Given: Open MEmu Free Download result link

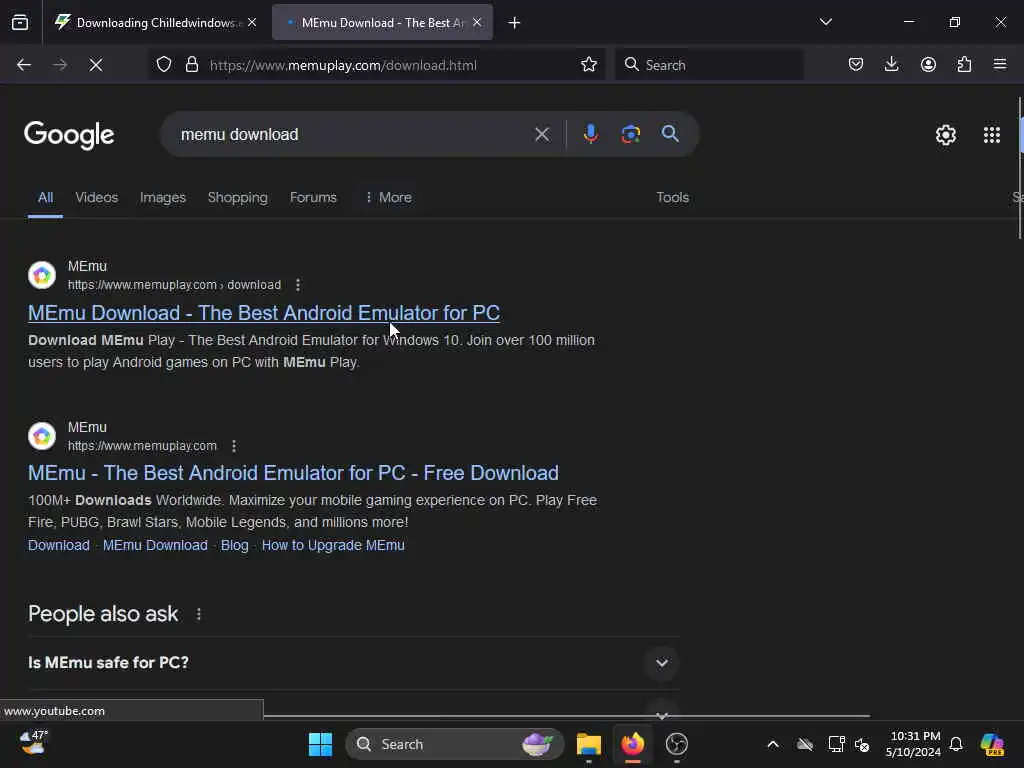Looking at the screenshot, I should 293,473.
